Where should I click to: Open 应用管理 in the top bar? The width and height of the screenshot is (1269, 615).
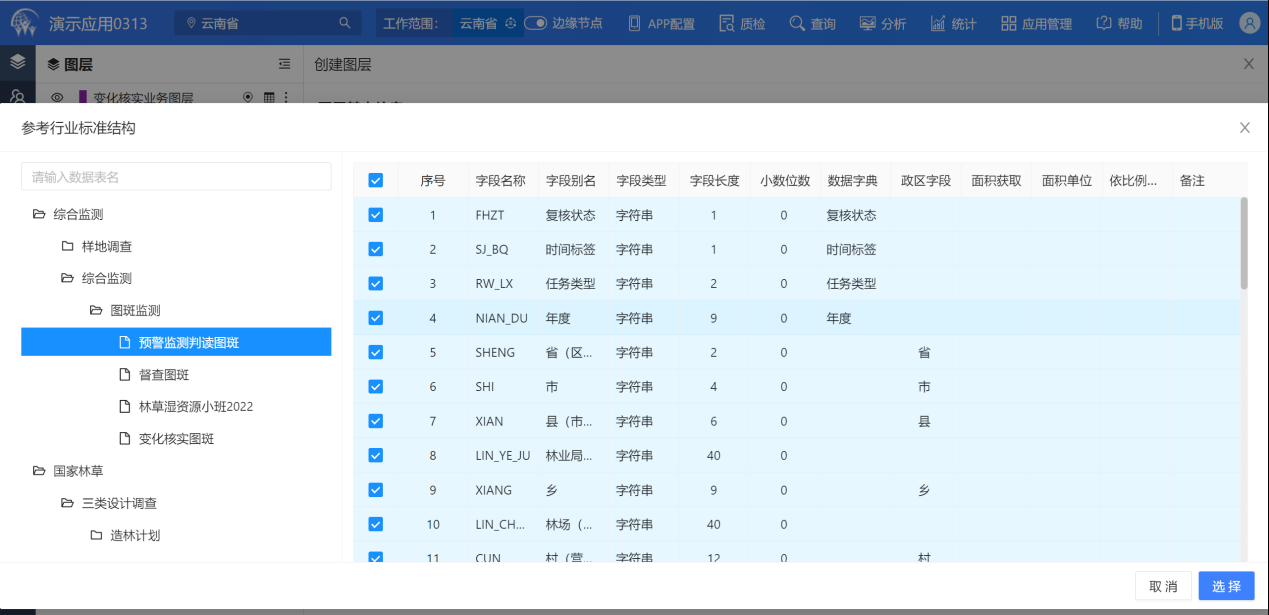(1036, 23)
